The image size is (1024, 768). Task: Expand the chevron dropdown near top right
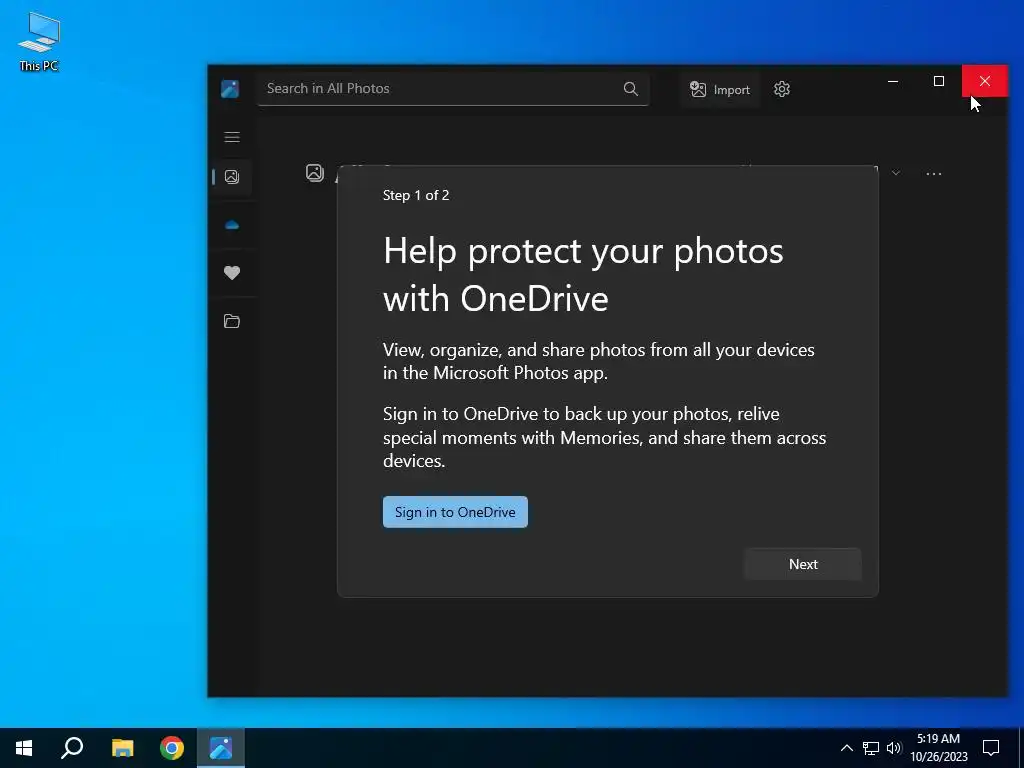(x=896, y=173)
